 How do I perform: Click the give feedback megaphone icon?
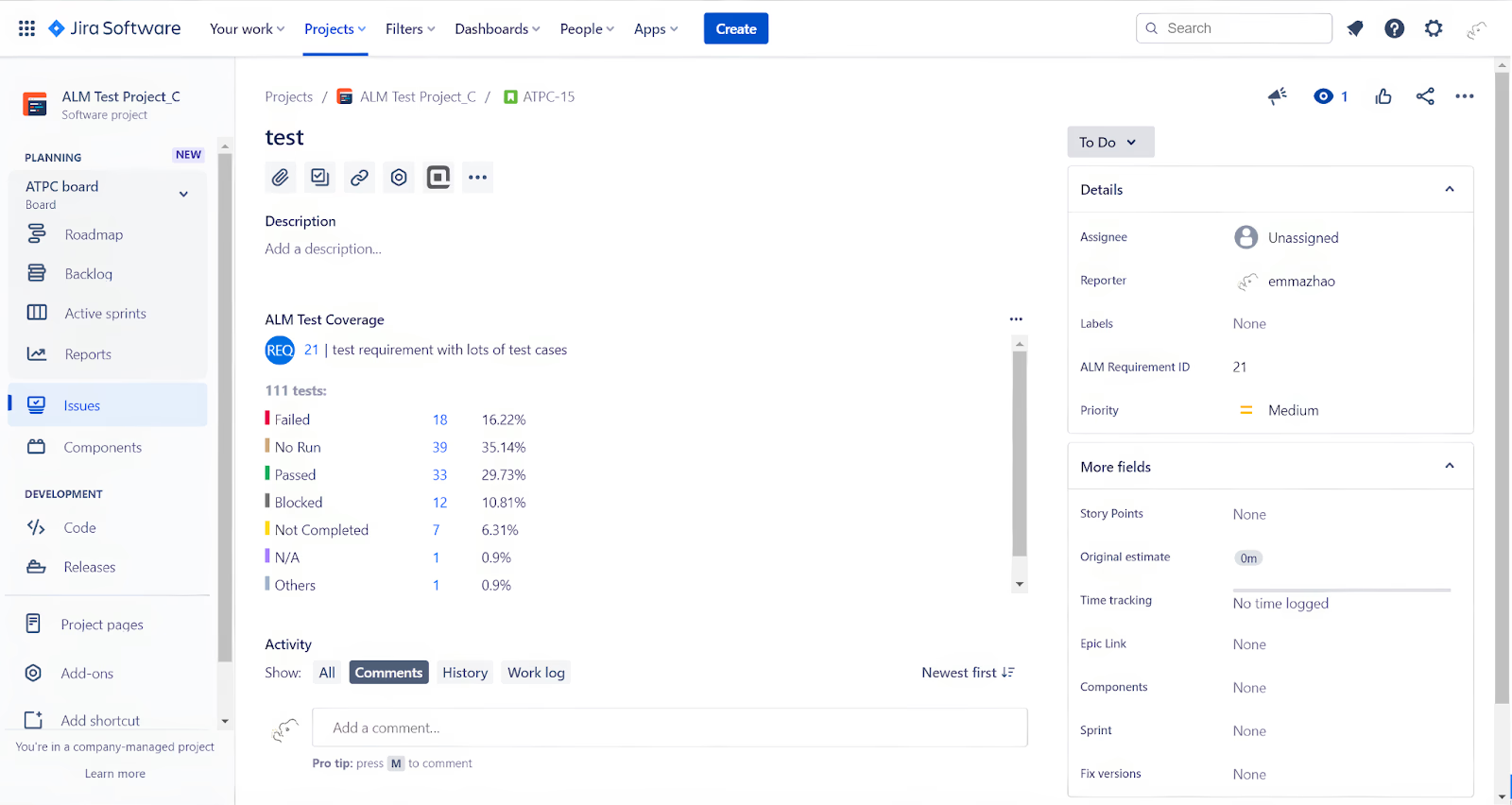[1278, 95]
